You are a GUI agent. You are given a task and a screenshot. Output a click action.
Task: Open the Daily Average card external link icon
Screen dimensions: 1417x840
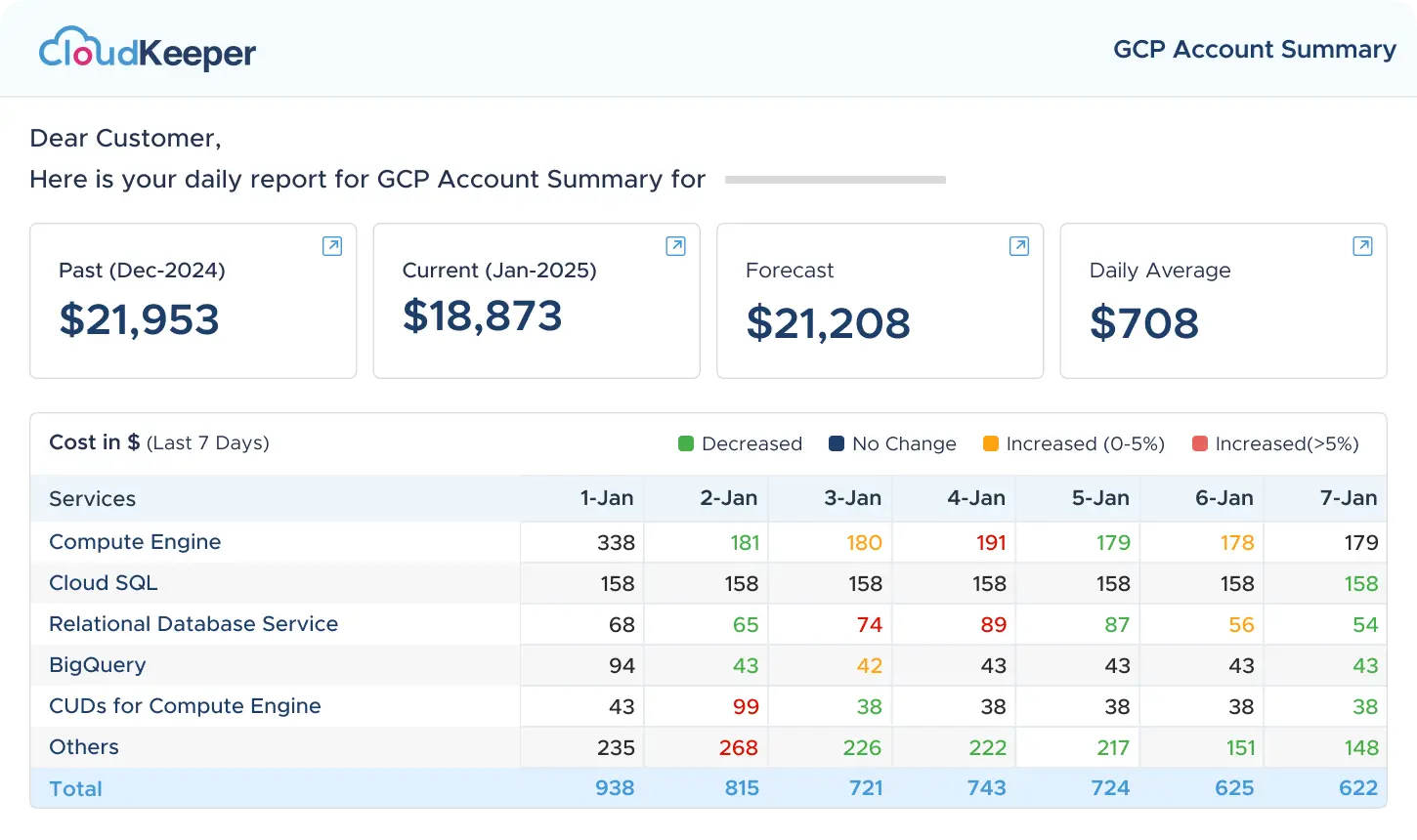click(1362, 246)
